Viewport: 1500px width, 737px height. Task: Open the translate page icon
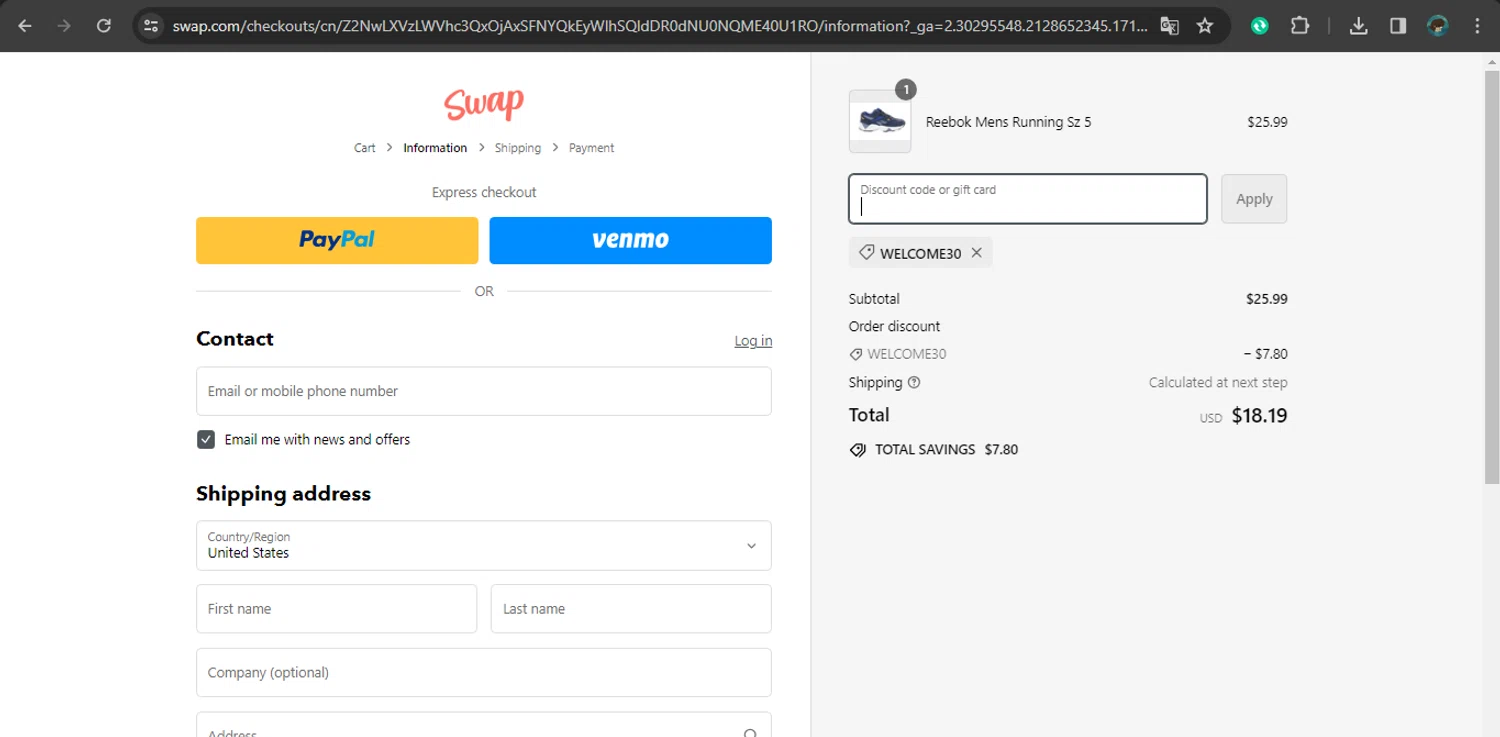[x=1169, y=26]
